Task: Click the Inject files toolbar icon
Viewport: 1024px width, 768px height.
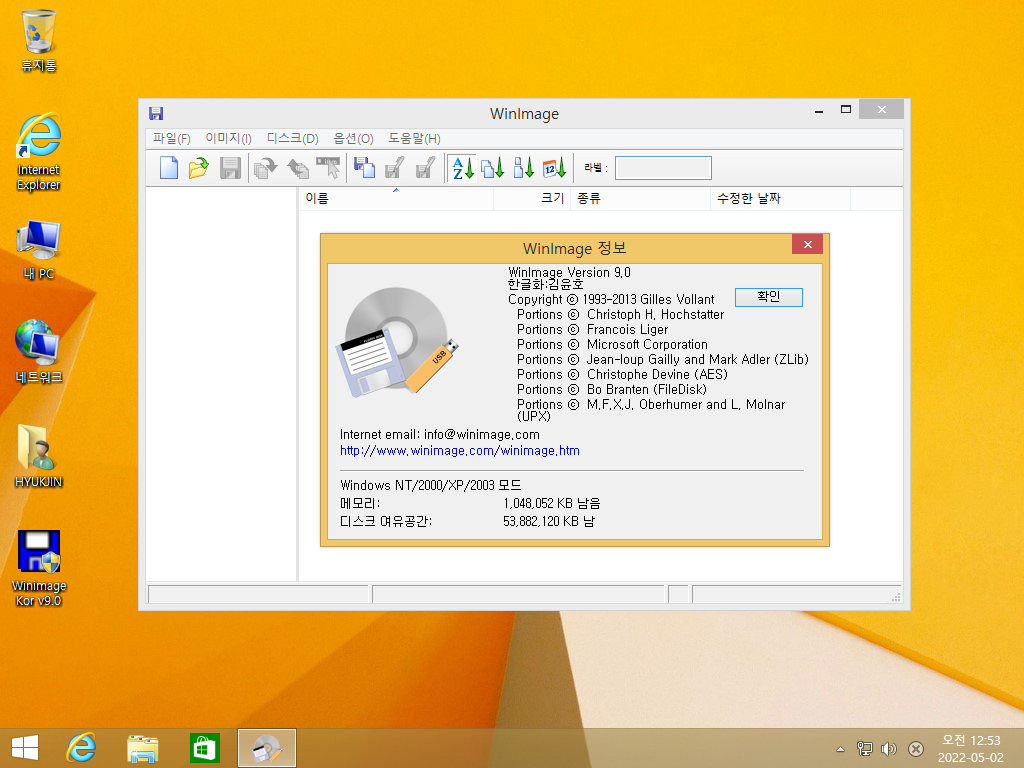Action: coord(265,168)
